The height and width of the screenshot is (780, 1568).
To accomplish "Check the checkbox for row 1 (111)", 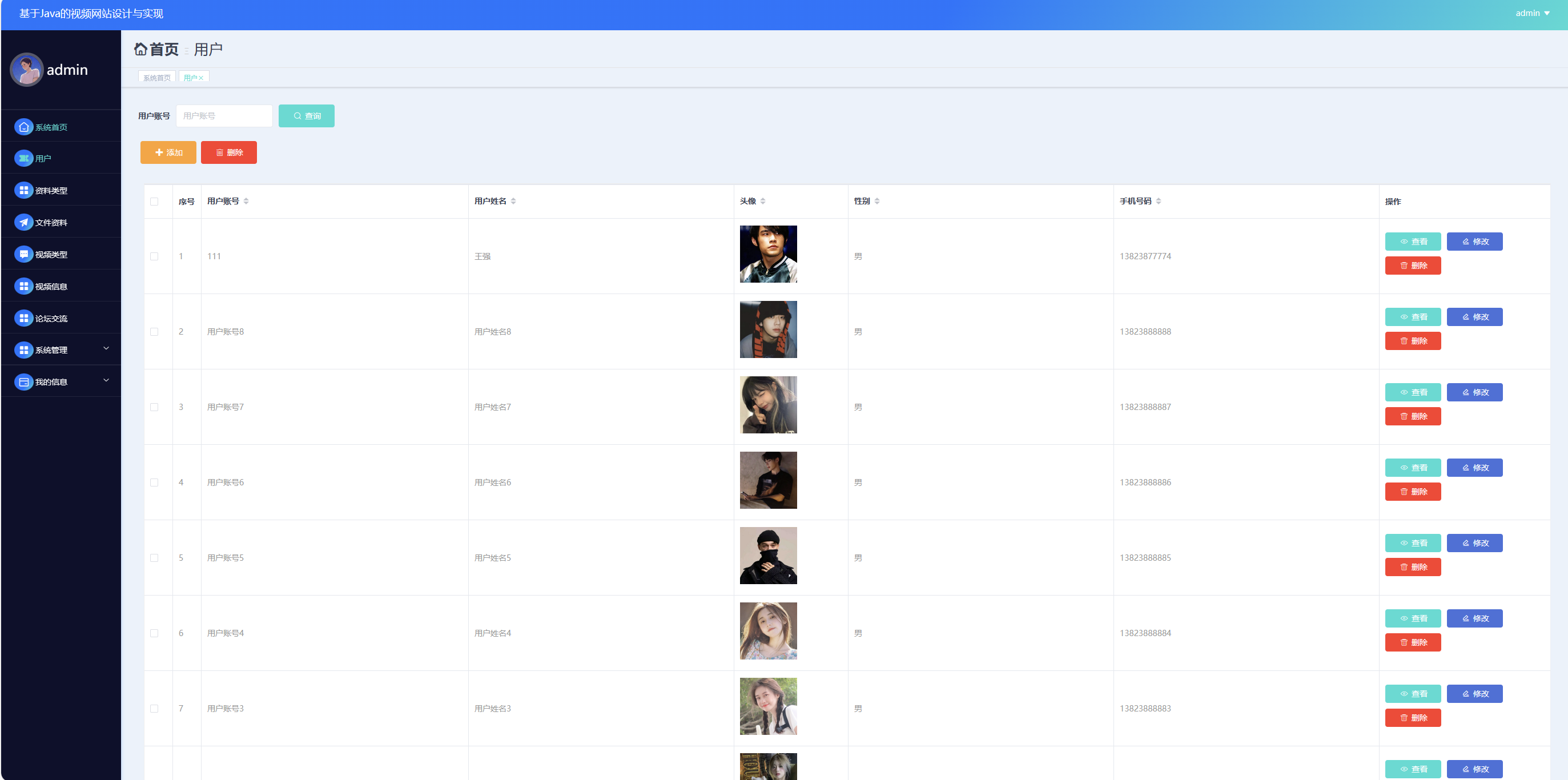I will [x=154, y=256].
